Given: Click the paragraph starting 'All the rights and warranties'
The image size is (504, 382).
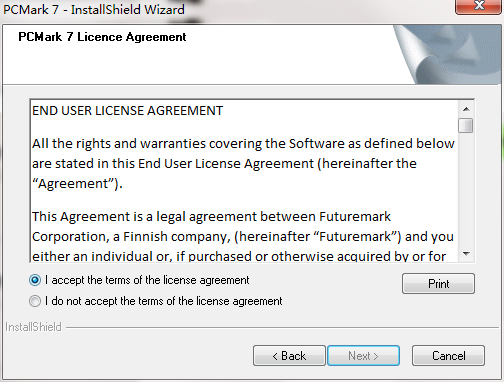Looking at the screenshot, I should click(x=243, y=164).
